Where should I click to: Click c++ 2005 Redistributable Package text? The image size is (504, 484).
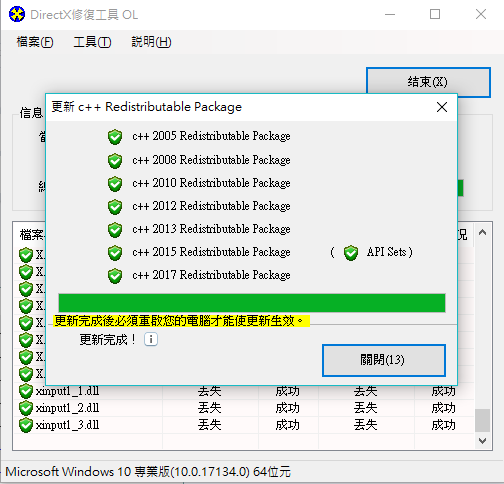pos(211,136)
